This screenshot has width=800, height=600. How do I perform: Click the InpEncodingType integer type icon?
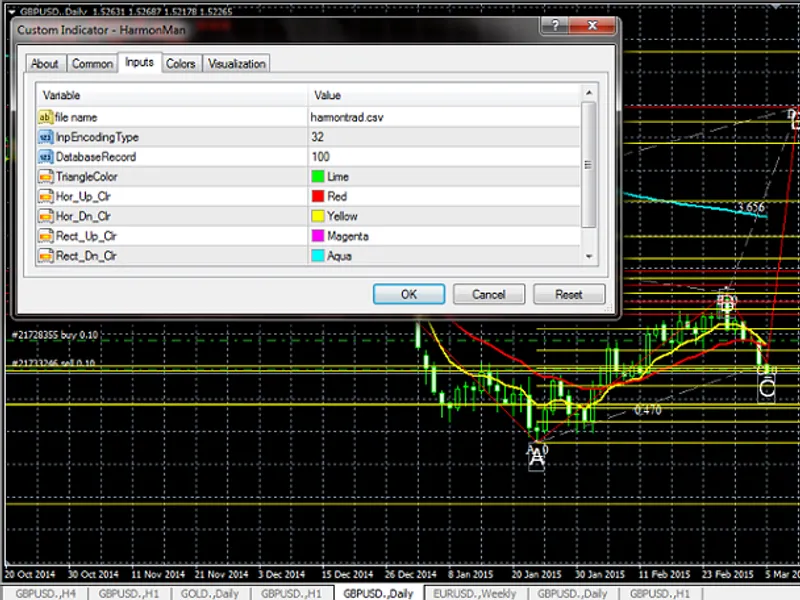click(45, 137)
